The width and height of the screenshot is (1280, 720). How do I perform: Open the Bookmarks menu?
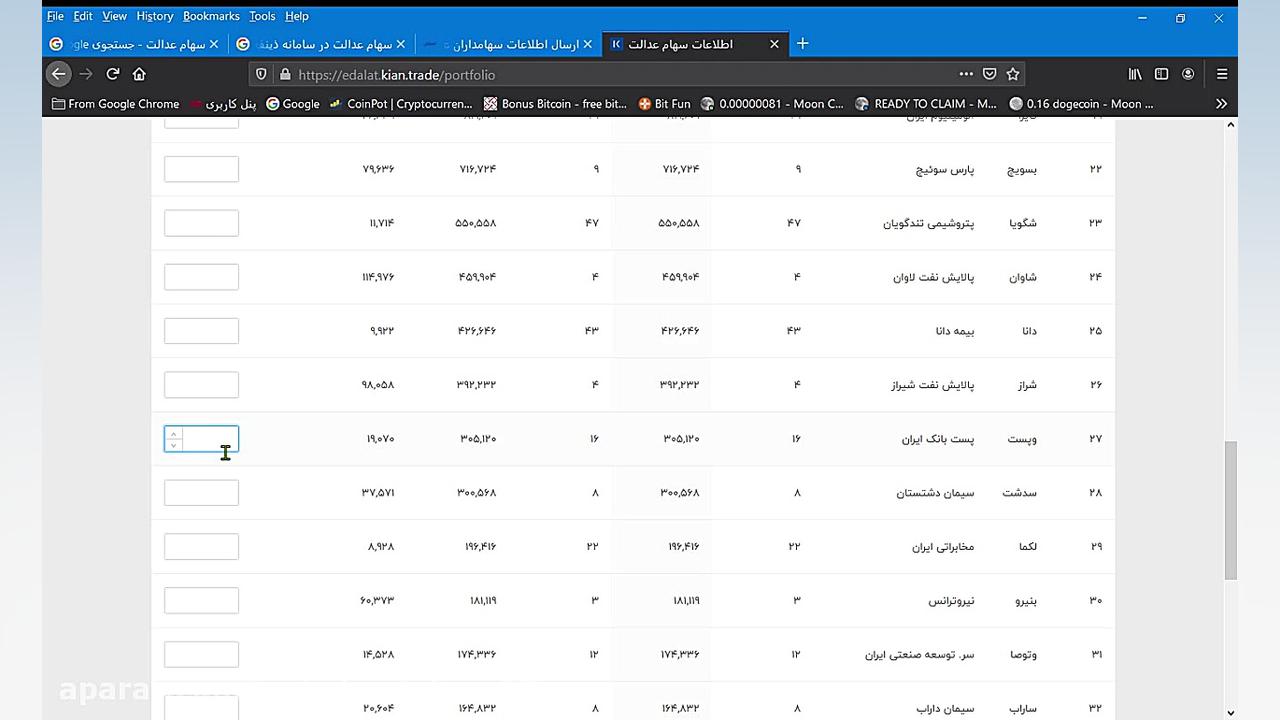(211, 16)
